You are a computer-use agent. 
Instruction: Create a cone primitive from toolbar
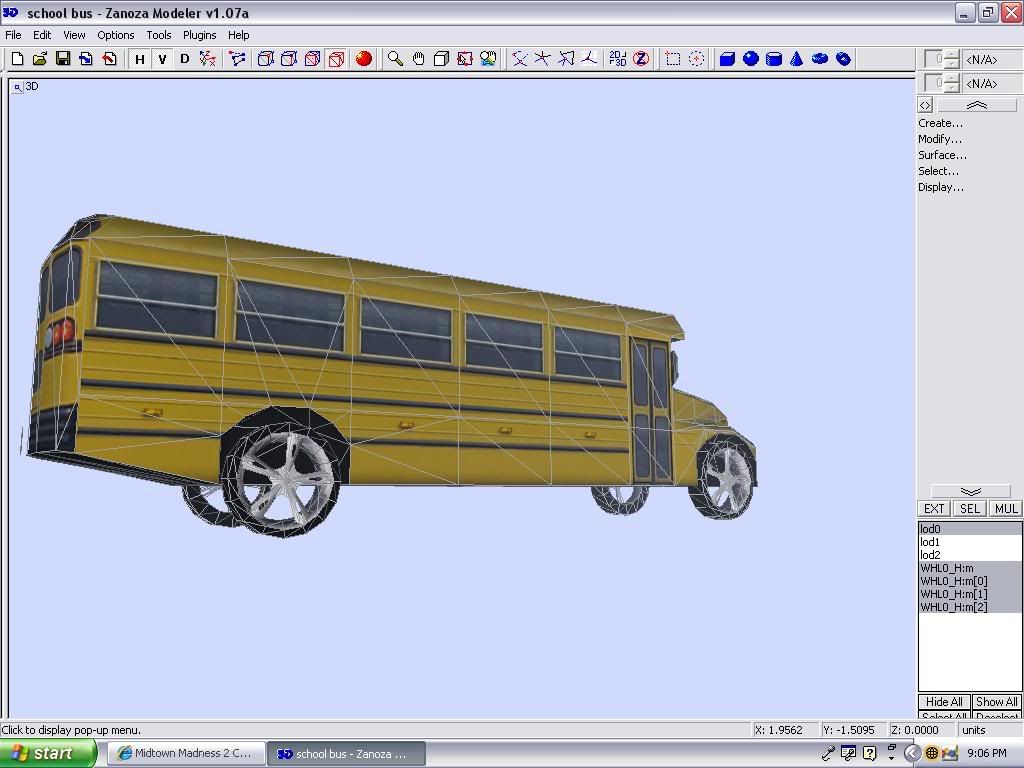pos(797,59)
